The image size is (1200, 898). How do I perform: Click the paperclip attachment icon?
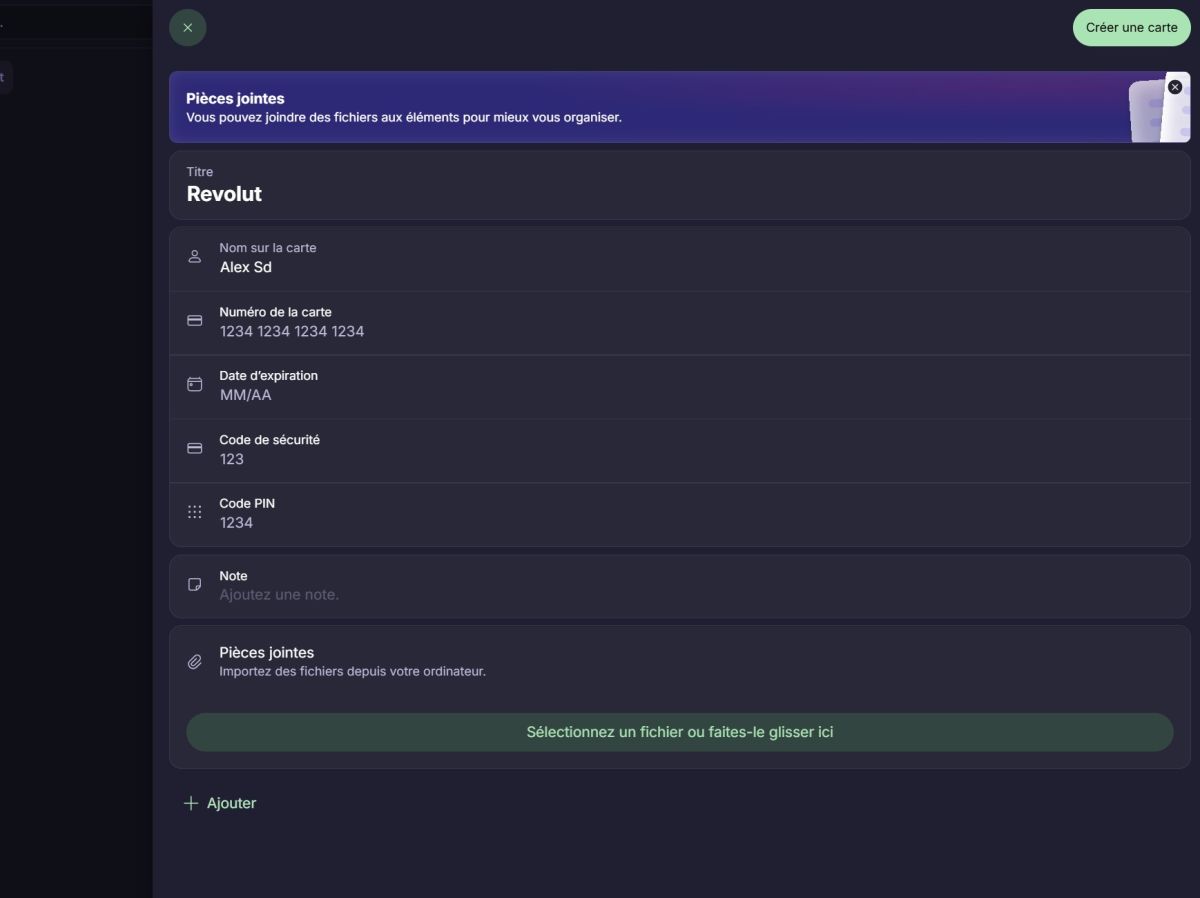click(x=195, y=662)
